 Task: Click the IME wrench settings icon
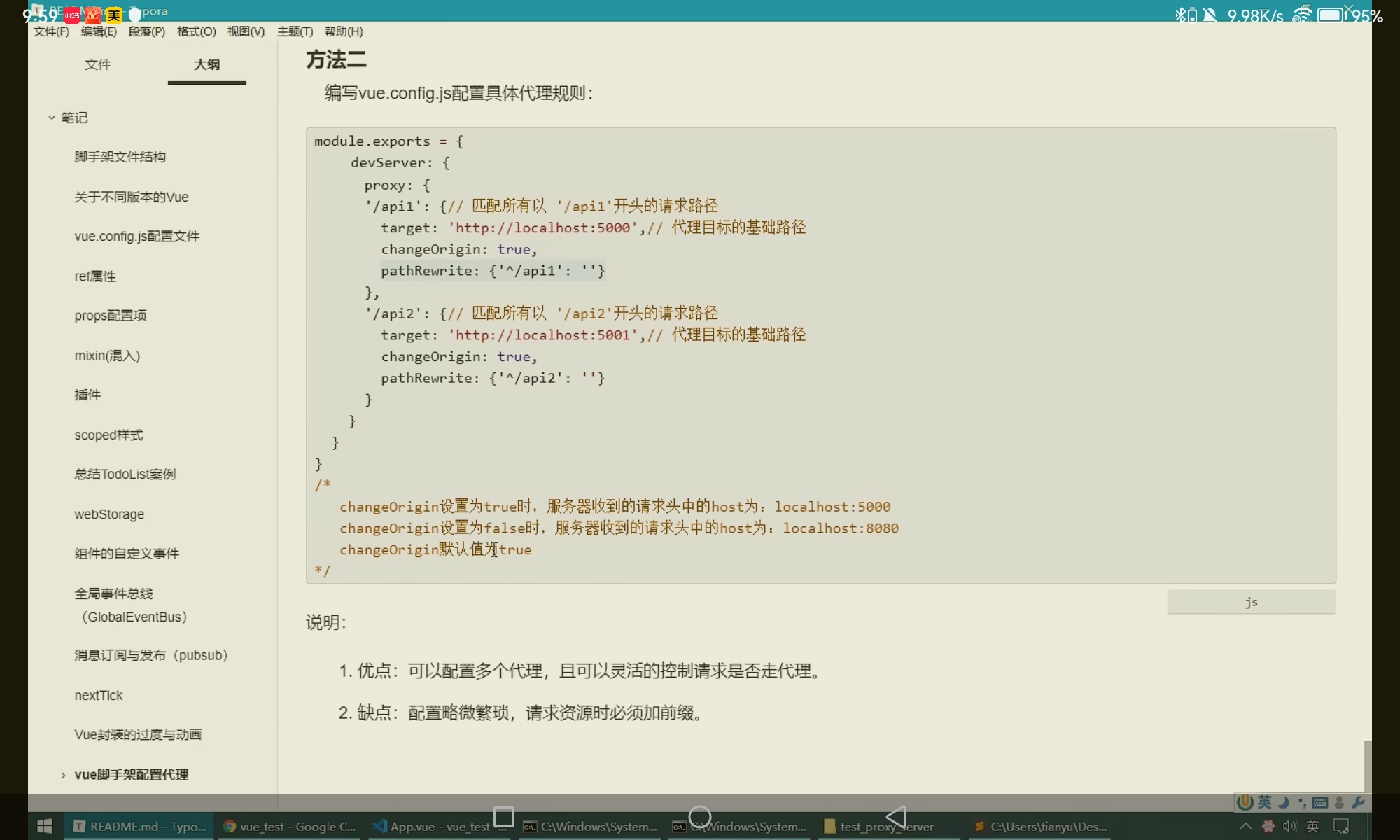(1358, 802)
